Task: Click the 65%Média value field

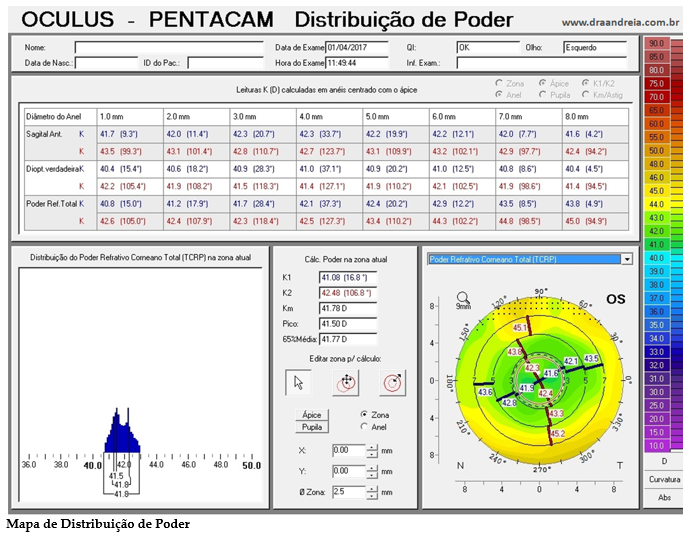Action: (348, 339)
